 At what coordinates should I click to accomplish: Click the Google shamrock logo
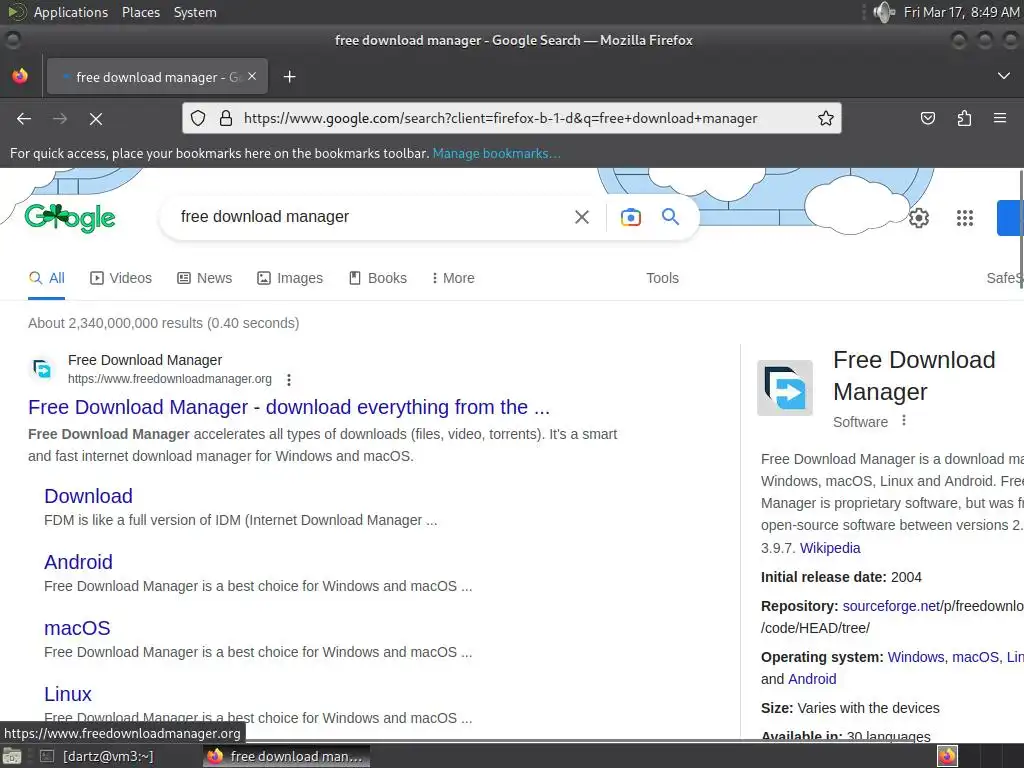pyautogui.click(x=70, y=217)
